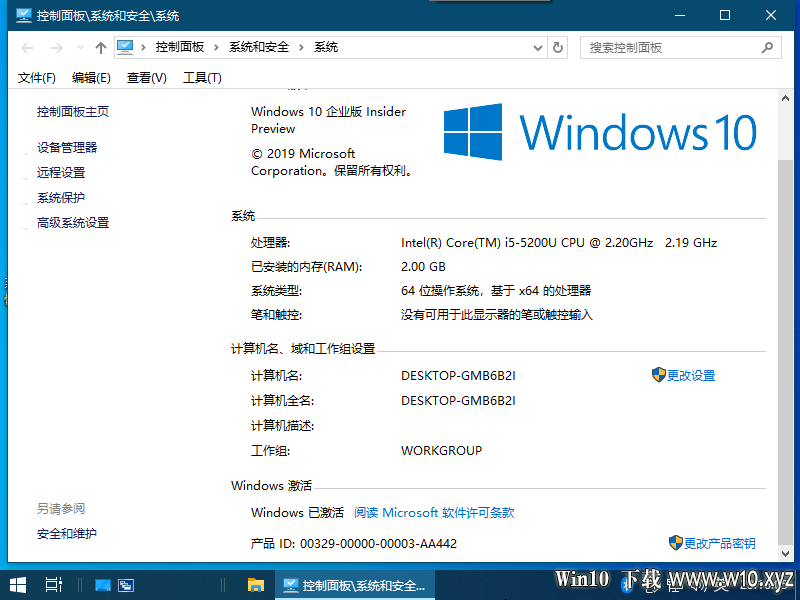The image size is (800, 600).
Task: Click the 64 位操作系统 system type text
Action: pyautogui.click(x=496, y=291)
